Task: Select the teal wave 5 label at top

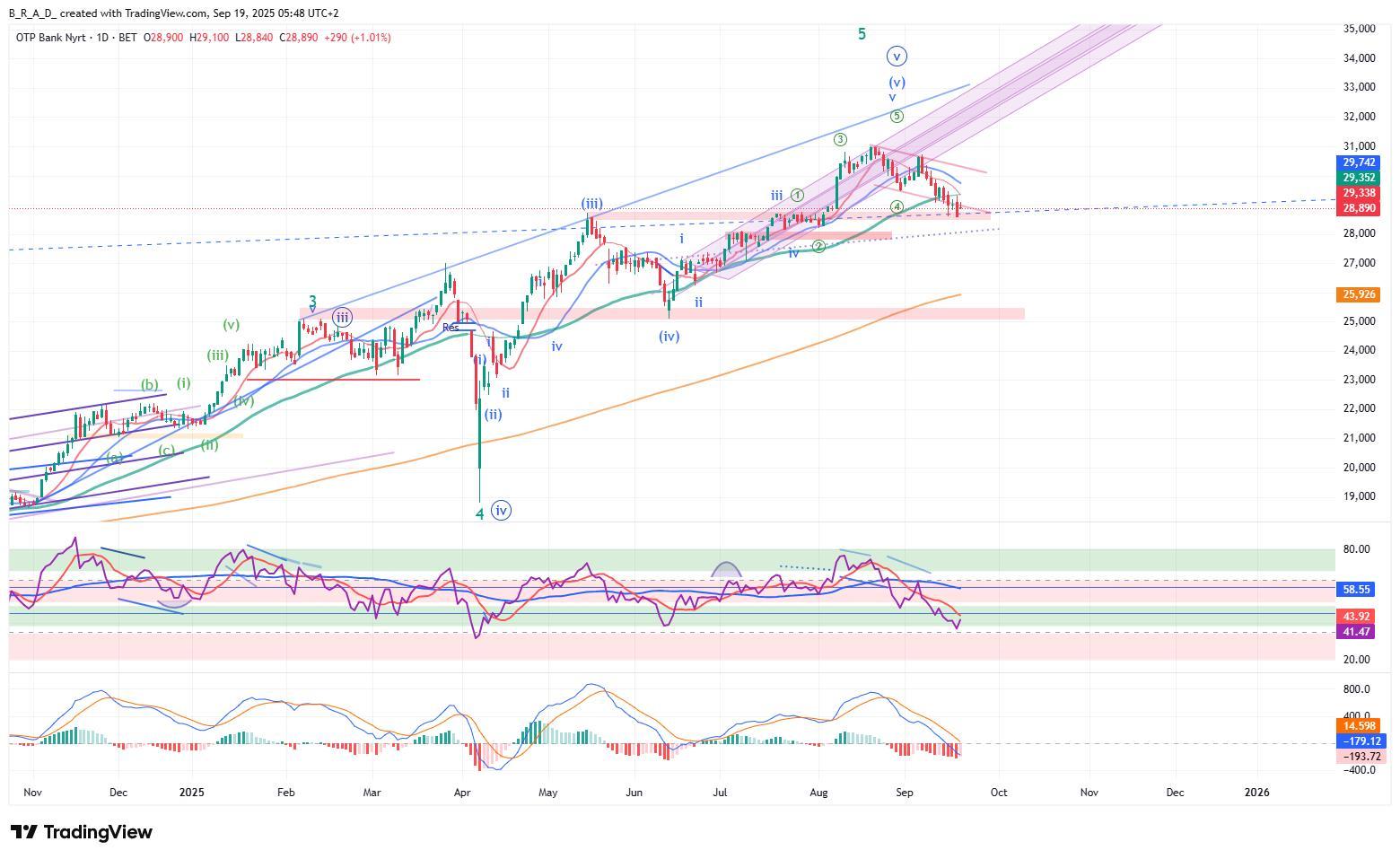Action: click(862, 34)
